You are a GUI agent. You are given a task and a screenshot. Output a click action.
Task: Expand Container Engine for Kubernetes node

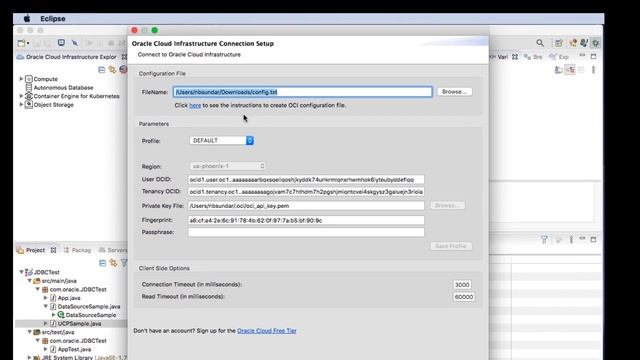point(21,96)
